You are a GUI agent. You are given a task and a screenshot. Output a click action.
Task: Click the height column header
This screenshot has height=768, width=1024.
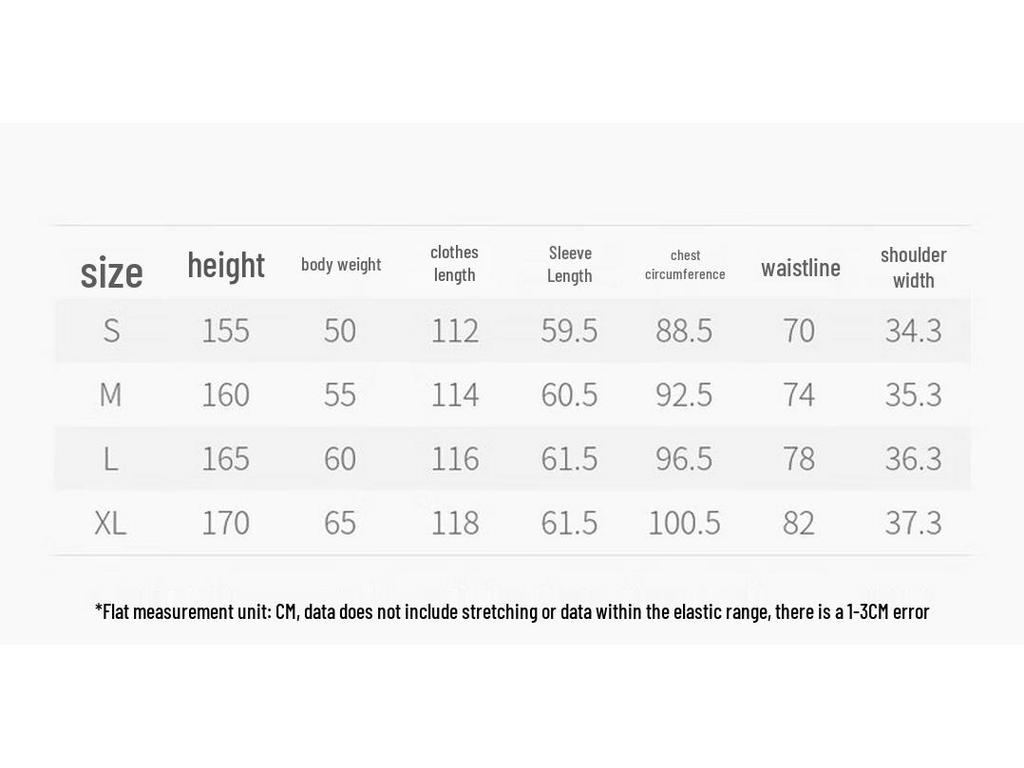(226, 265)
